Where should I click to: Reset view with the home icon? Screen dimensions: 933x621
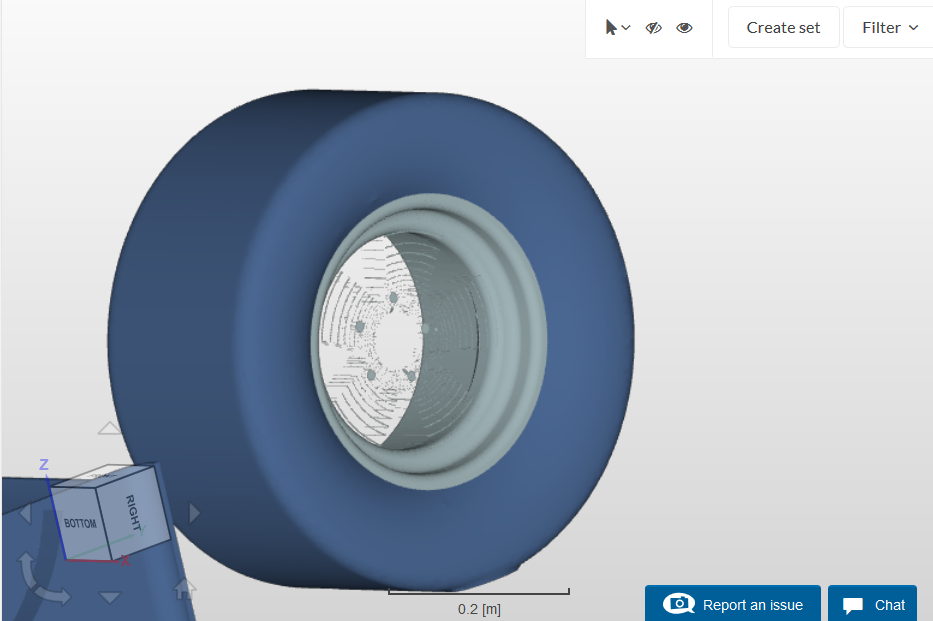point(184,588)
